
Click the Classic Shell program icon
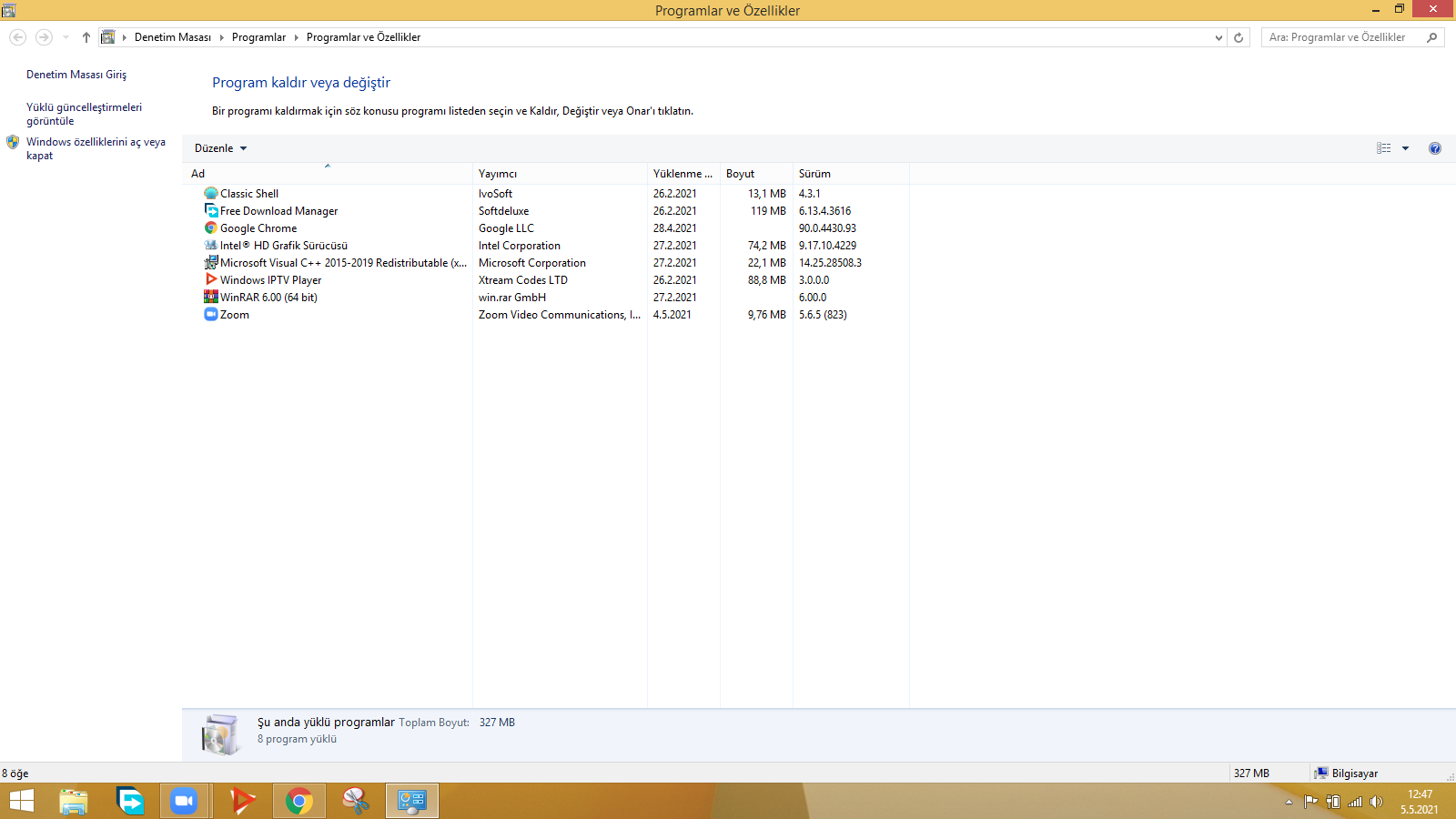pos(211,194)
